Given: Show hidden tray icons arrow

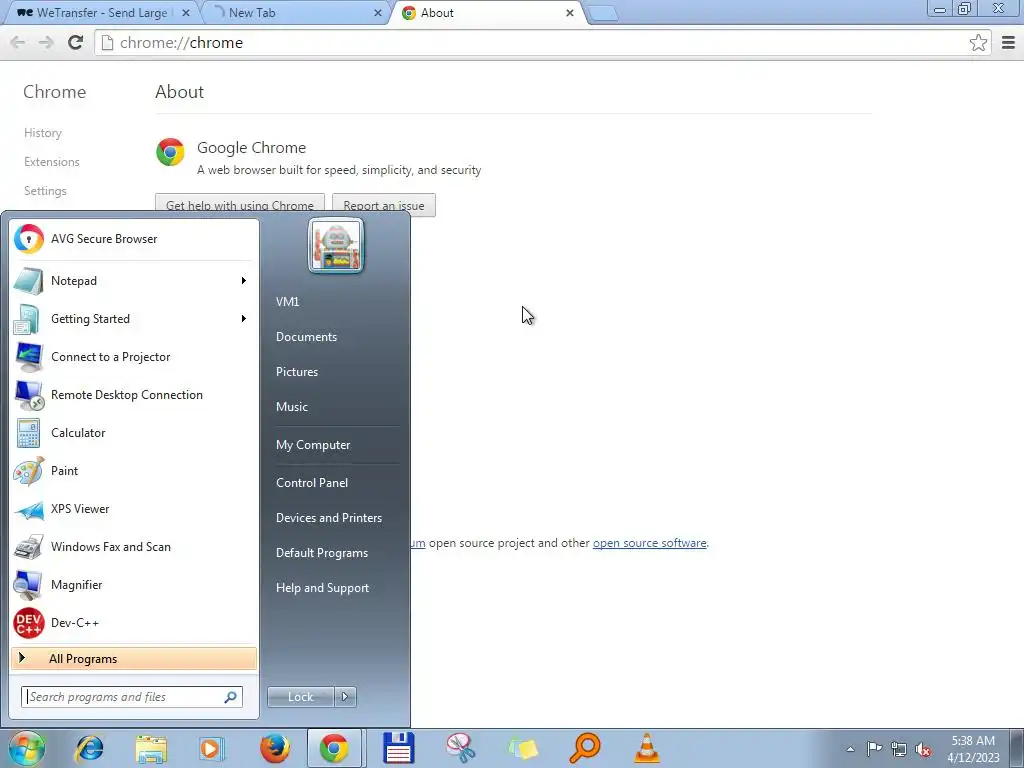Looking at the screenshot, I should [x=850, y=749].
